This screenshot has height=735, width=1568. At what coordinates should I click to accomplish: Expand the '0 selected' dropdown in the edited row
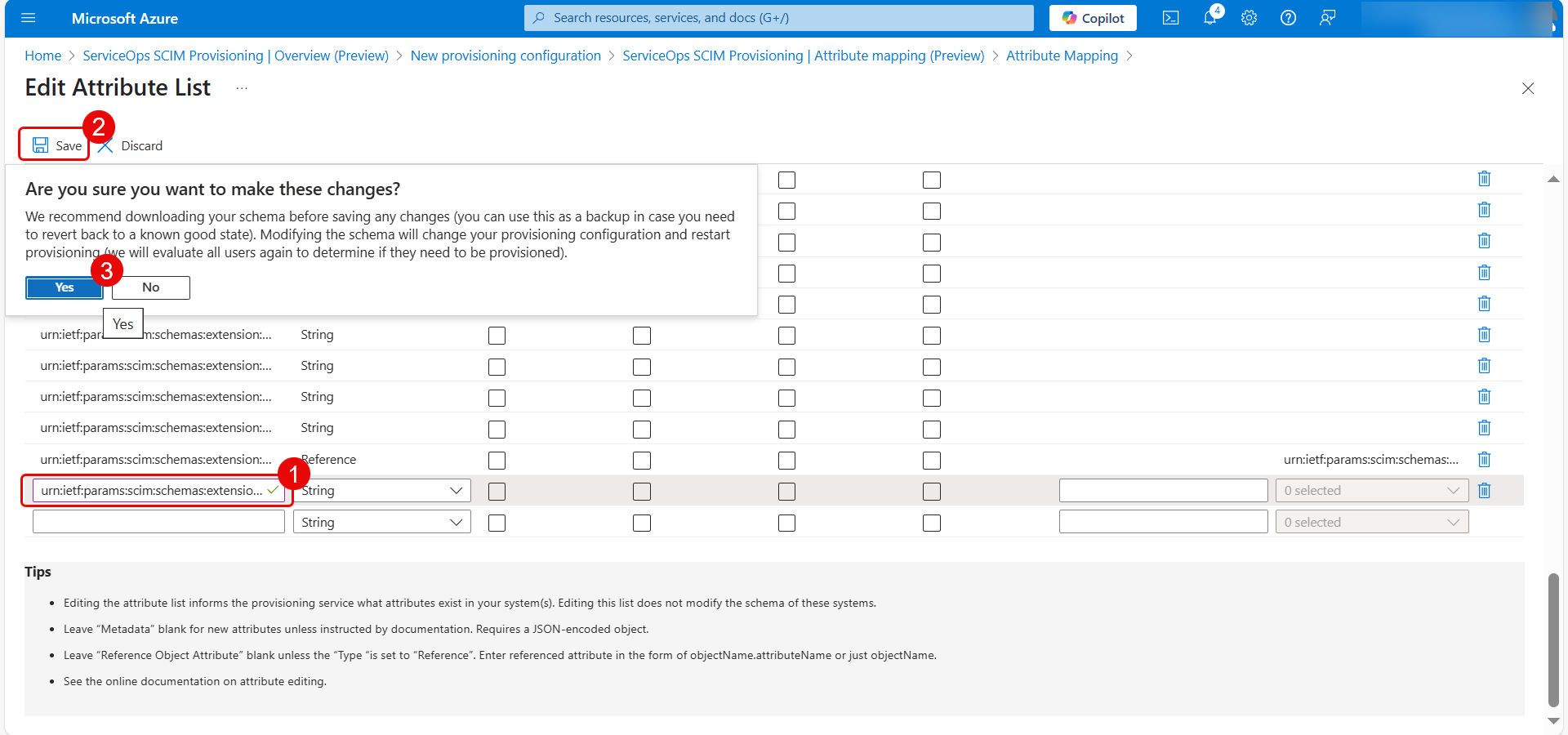1371,491
